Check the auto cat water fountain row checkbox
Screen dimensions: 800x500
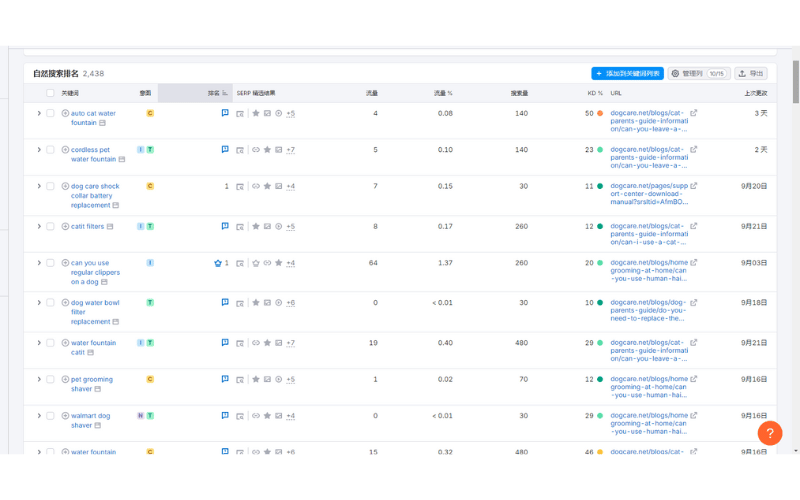[50, 113]
